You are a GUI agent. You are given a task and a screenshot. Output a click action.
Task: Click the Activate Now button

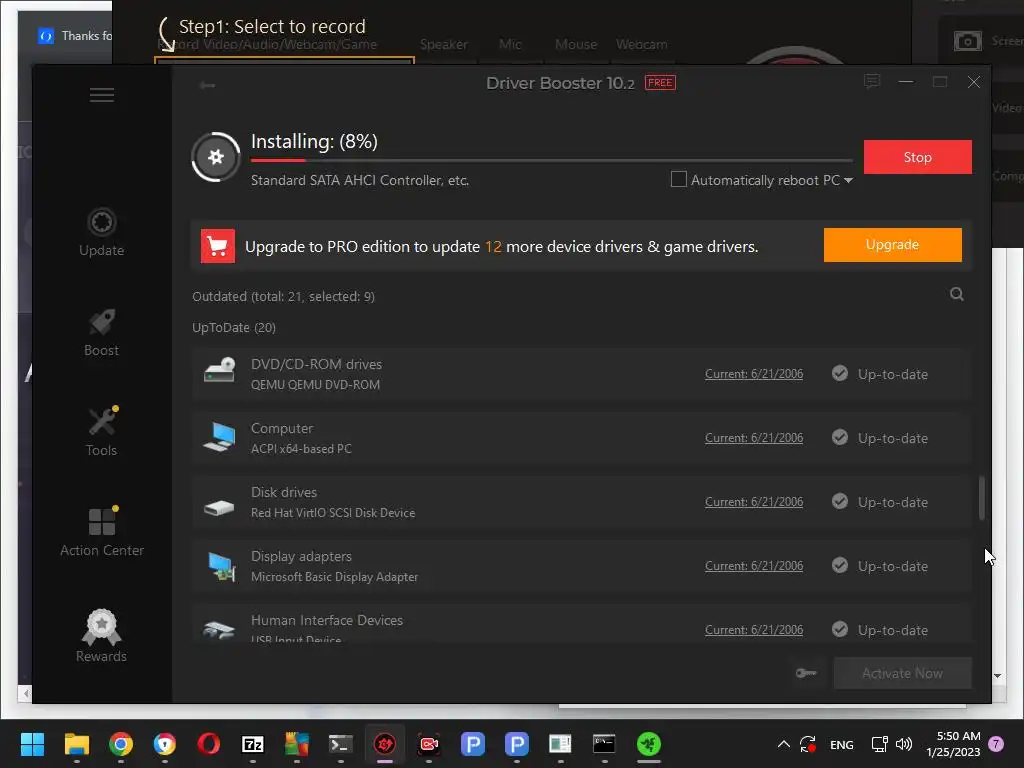pos(903,673)
